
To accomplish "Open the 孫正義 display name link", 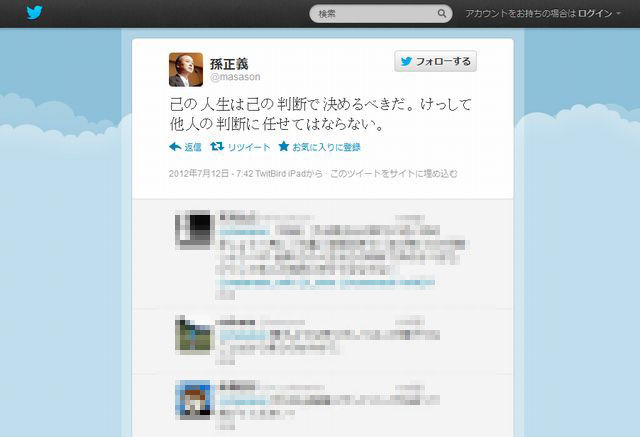I will click(x=229, y=64).
